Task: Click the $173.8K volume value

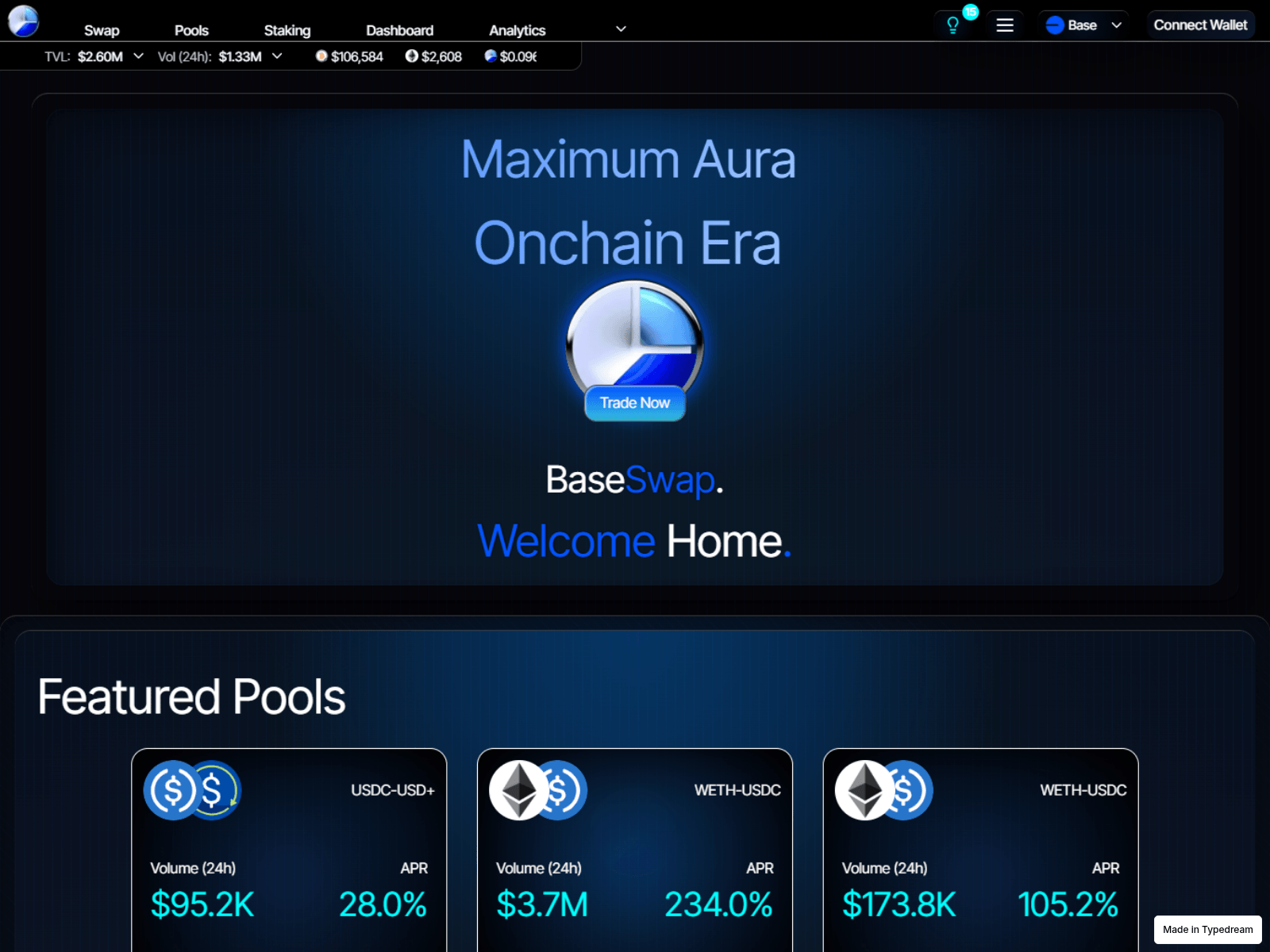Action: coord(899,904)
